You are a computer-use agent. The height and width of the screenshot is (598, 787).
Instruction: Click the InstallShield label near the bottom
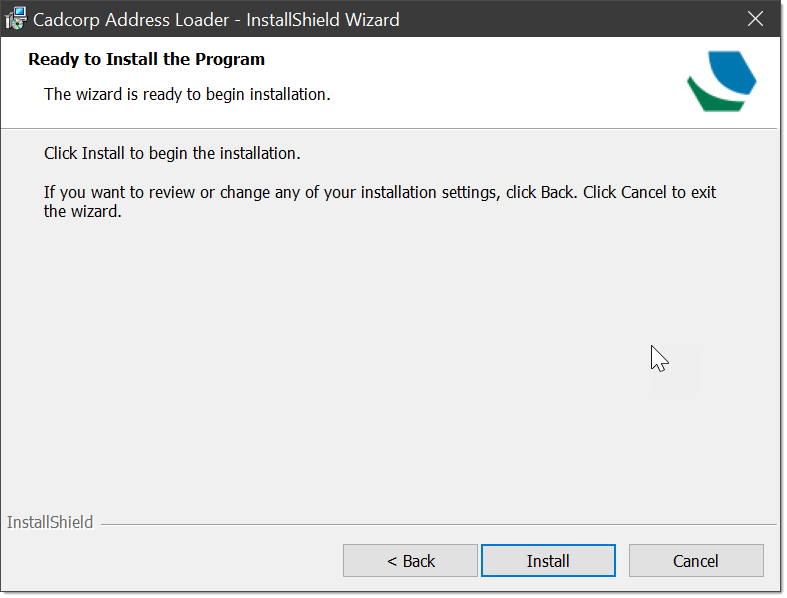click(50, 522)
